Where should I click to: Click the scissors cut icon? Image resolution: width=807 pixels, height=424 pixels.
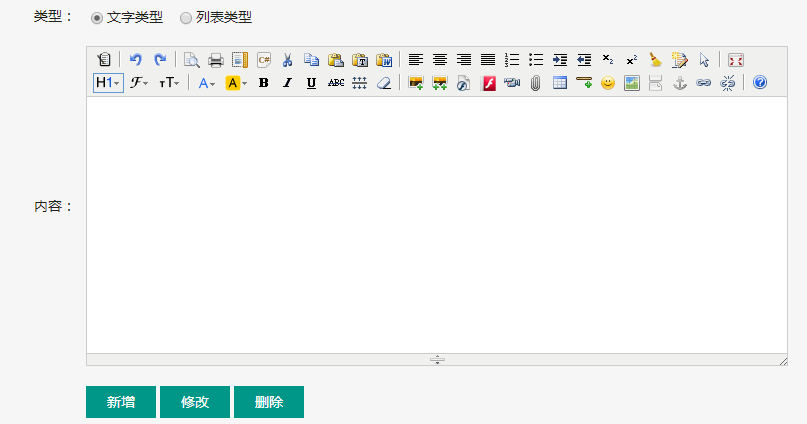[288, 60]
